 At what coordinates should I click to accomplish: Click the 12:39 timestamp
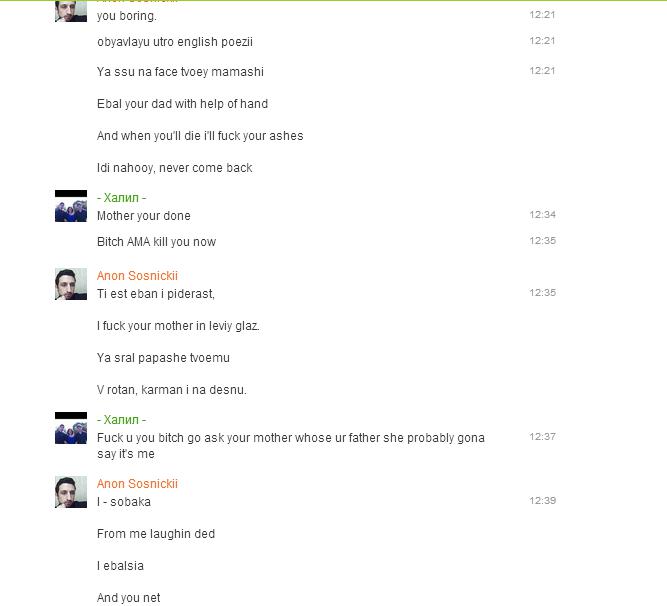tap(542, 501)
